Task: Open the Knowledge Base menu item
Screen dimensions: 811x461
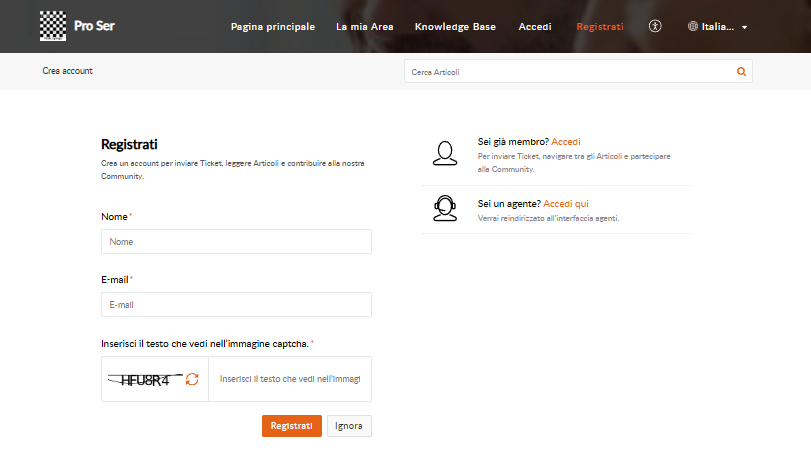Action: [x=456, y=26]
